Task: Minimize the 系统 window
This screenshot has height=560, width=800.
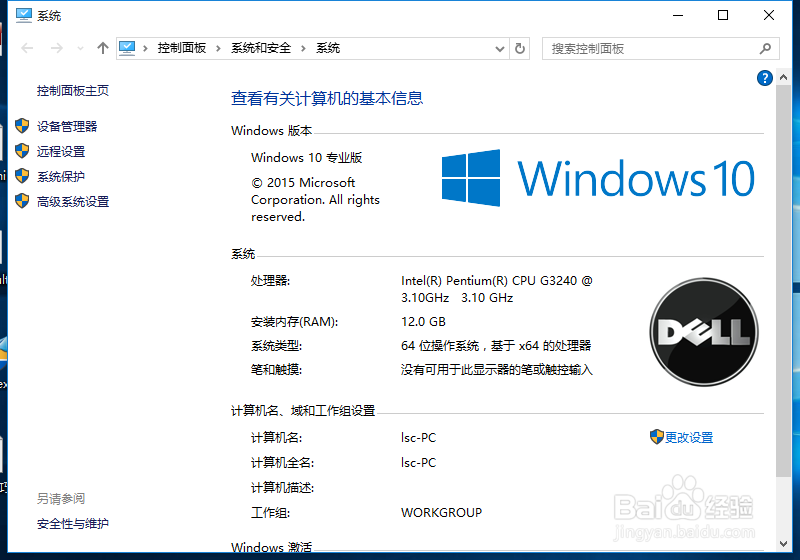Action: [x=678, y=15]
